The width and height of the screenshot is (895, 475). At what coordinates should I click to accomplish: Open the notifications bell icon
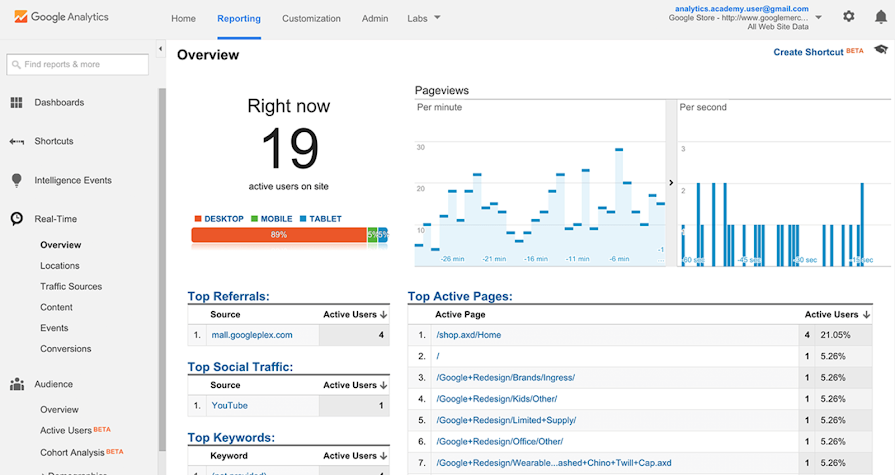[881, 17]
